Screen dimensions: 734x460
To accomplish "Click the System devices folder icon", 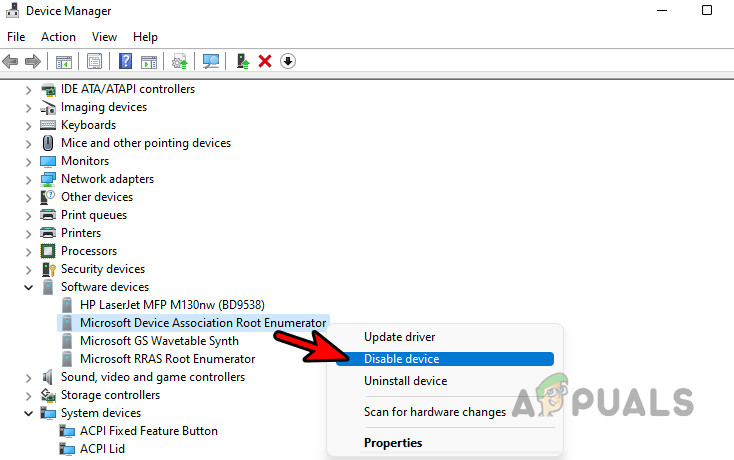I will point(48,413).
